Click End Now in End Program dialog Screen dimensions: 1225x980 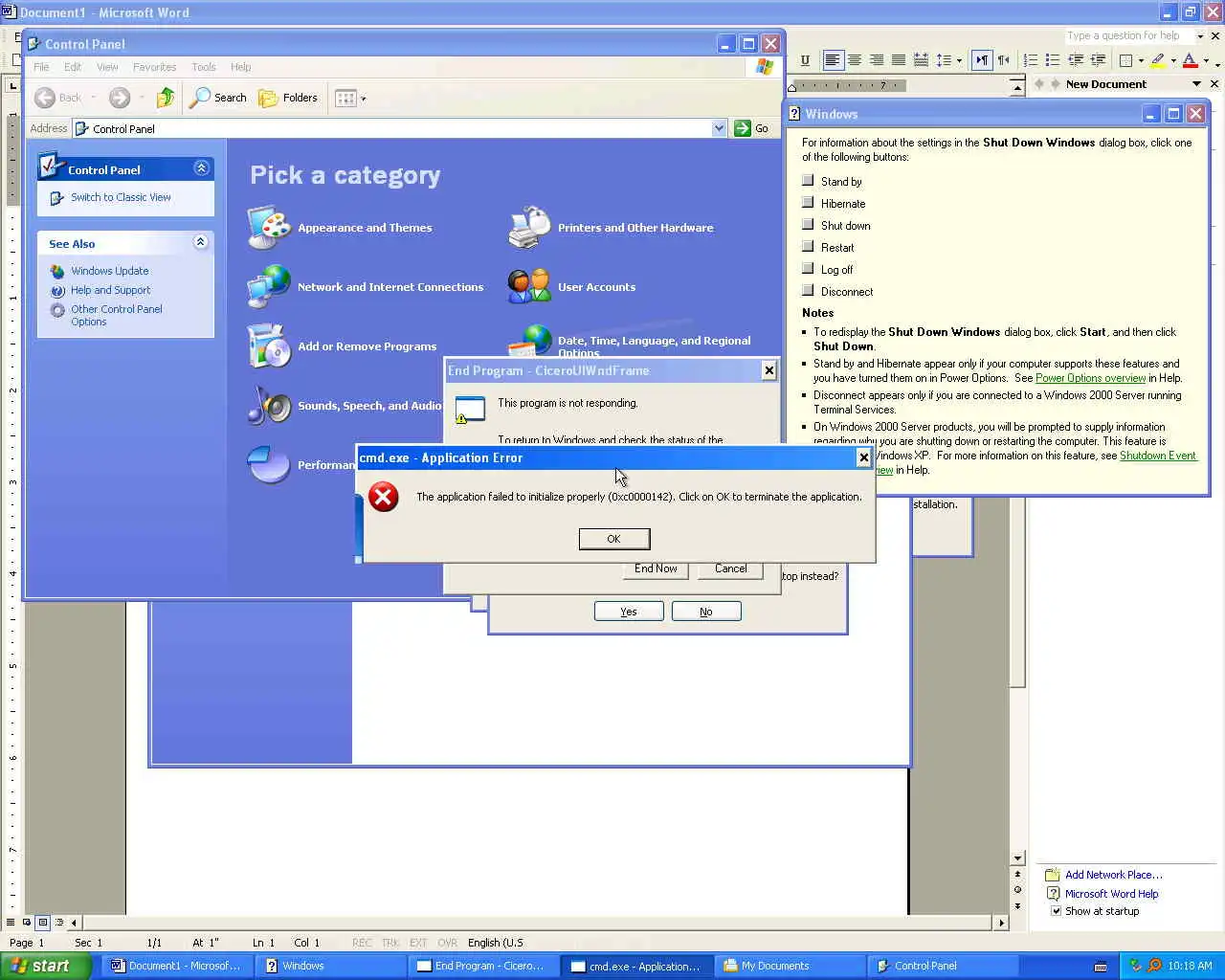[x=656, y=569]
